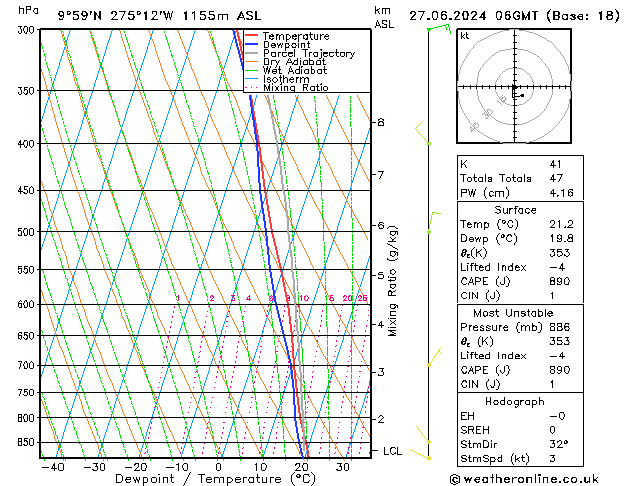Click the Mixing Ratio legend entry
629x486 pixels.
tap(295, 88)
